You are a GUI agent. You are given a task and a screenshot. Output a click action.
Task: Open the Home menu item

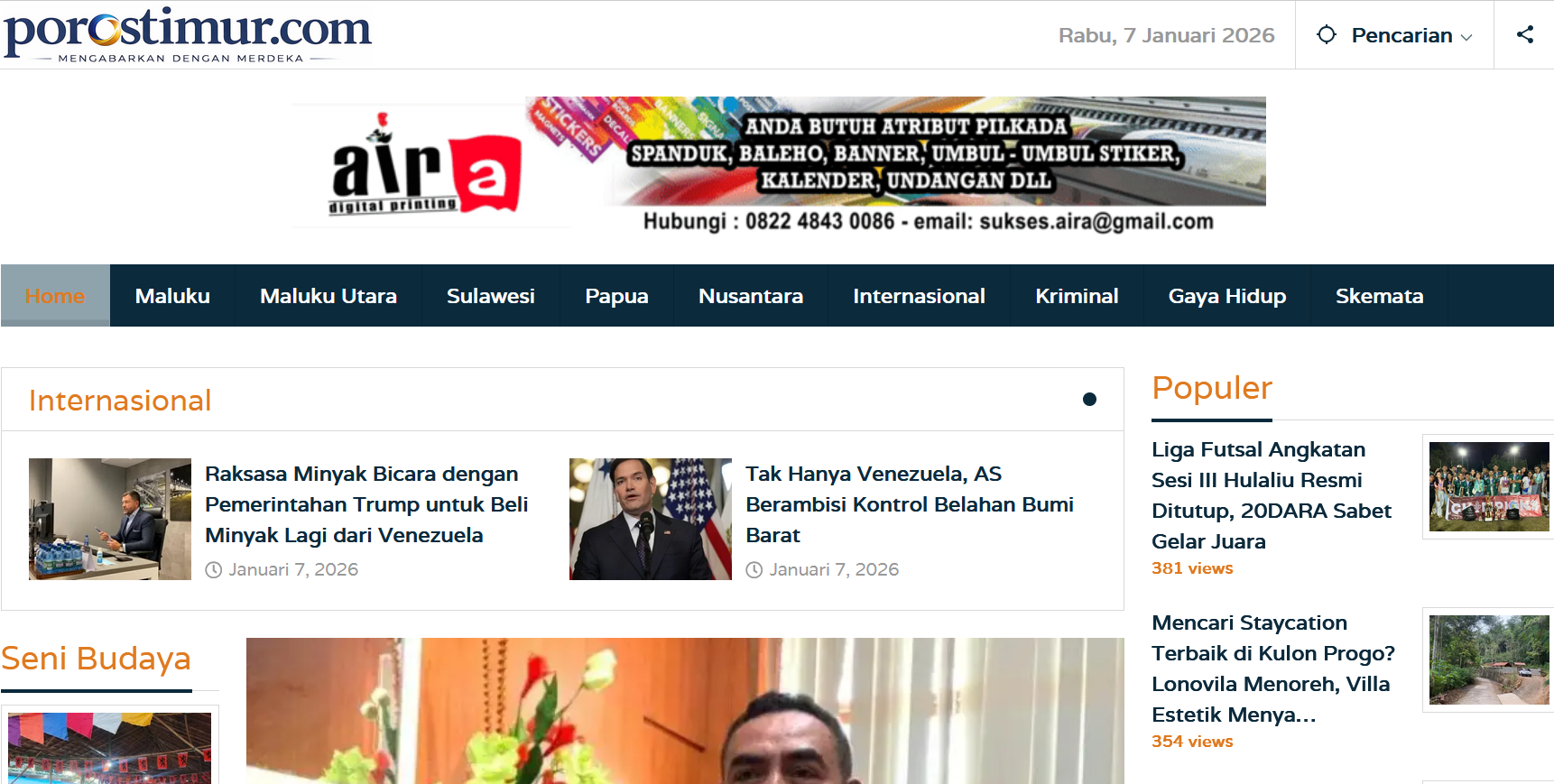click(x=55, y=296)
